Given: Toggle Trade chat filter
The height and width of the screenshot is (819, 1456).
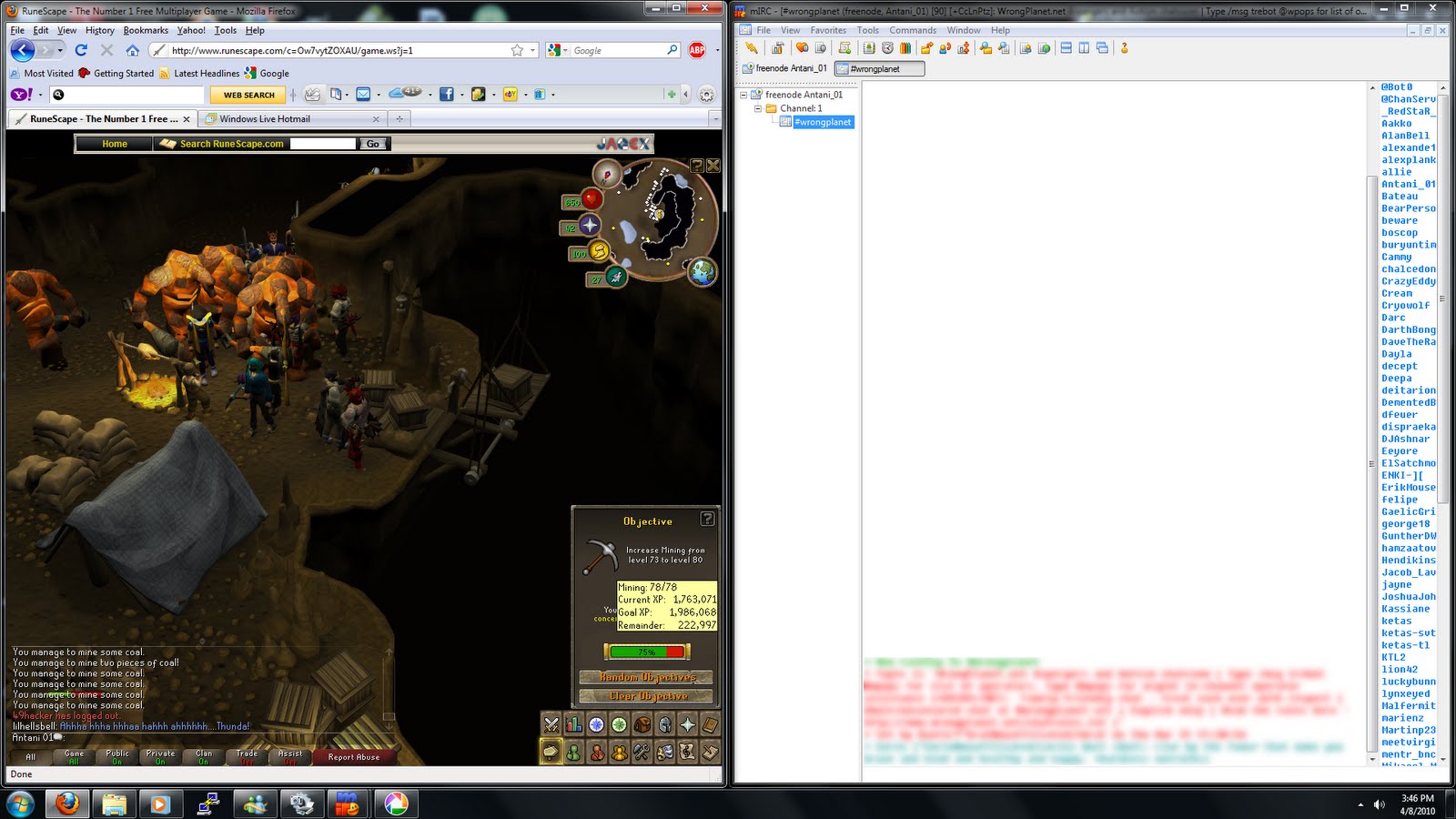Looking at the screenshot, I should click(x=247, y=756).
